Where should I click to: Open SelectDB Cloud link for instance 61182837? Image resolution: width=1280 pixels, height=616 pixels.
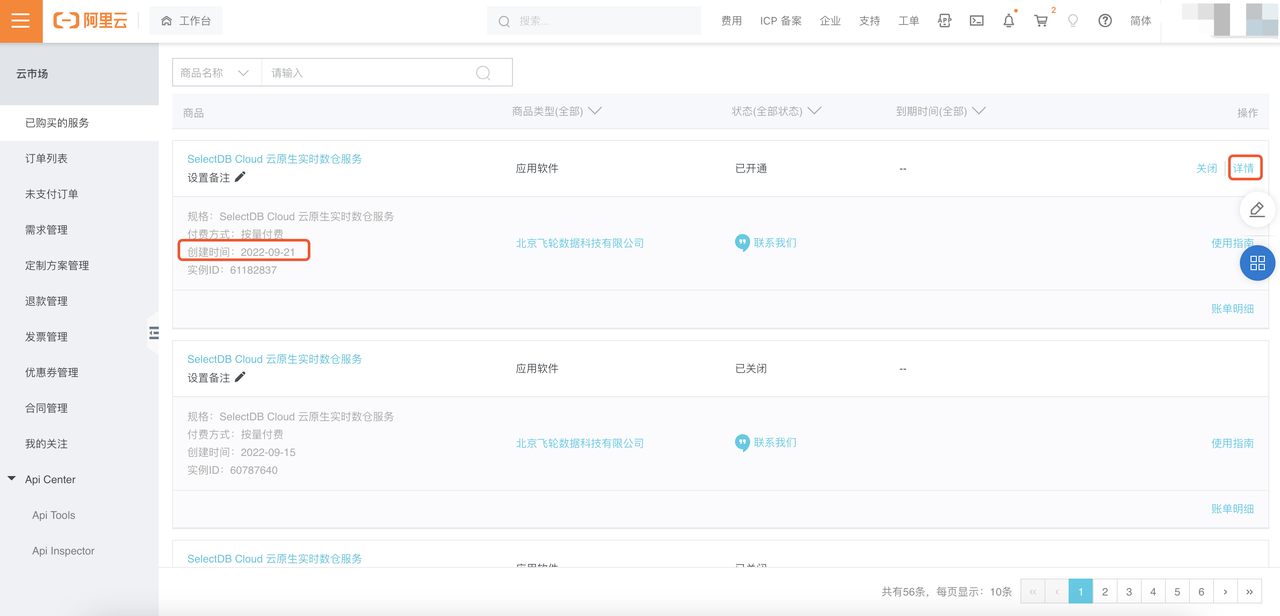coord(275,159)
